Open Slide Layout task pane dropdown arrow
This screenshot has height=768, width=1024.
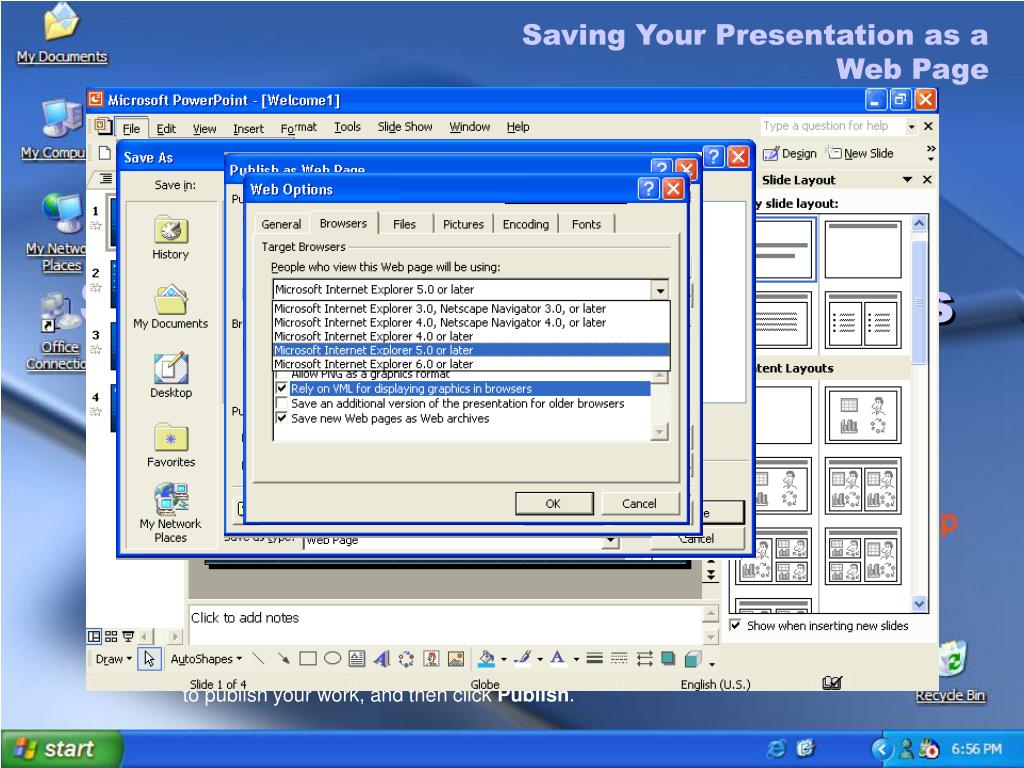coord(907,180)
